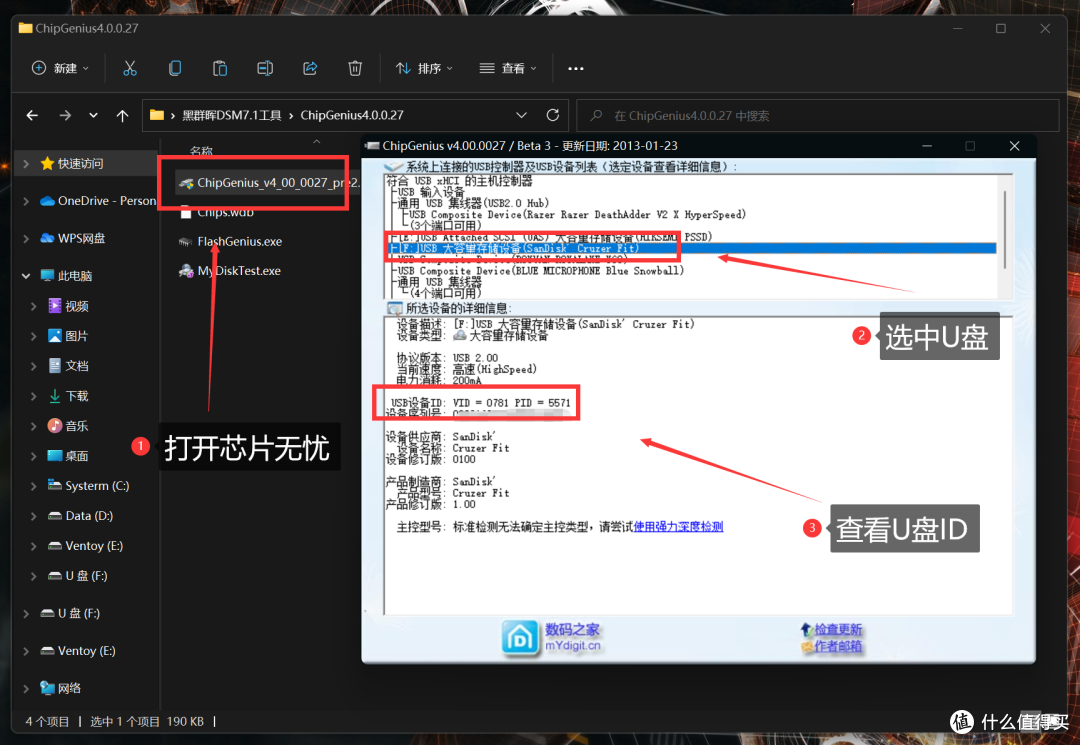Click the Paste clipboard icon
This screenshot has width=1080, height=745.
click(x=220, y=68)
